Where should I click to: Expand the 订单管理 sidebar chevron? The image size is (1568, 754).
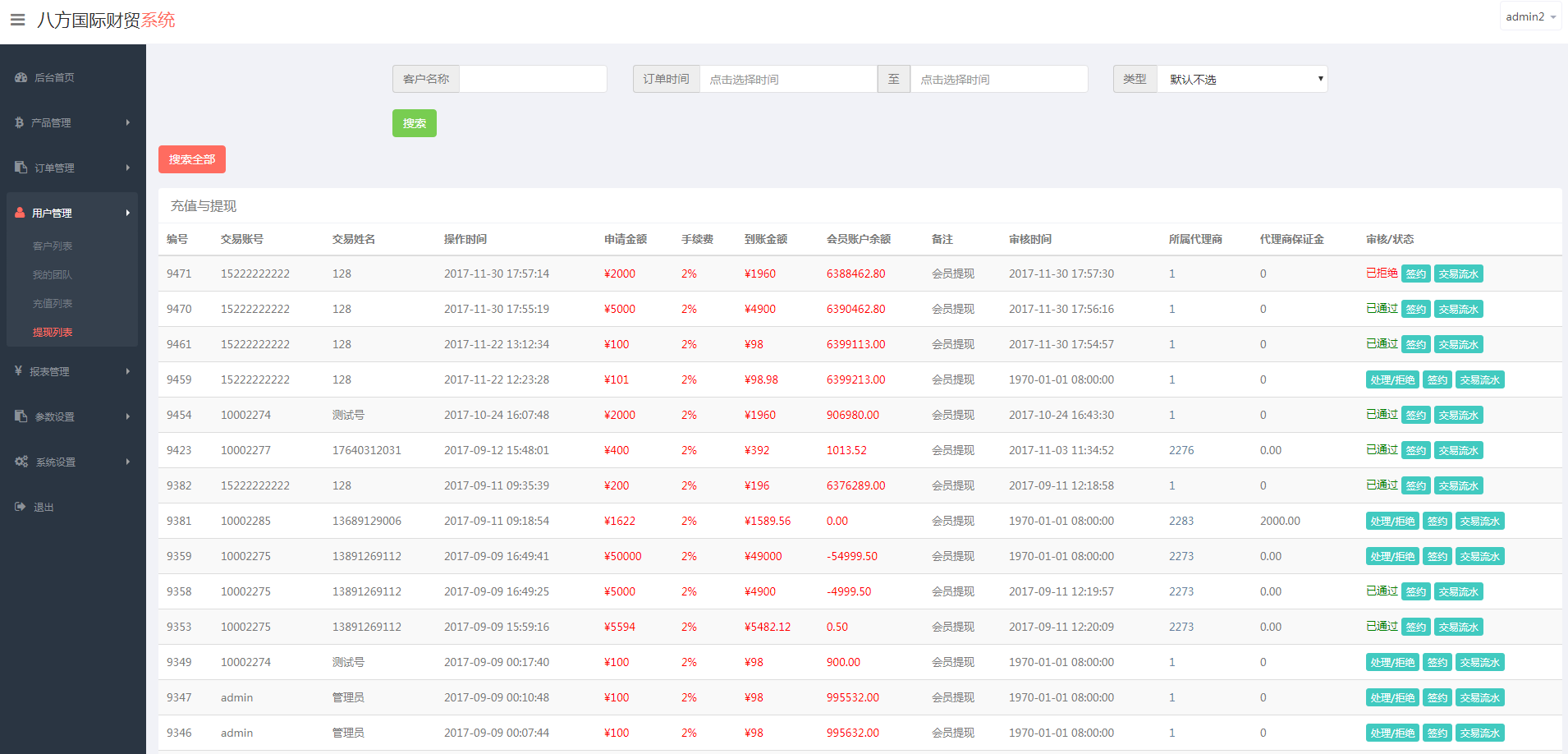(x=128, y=168)
